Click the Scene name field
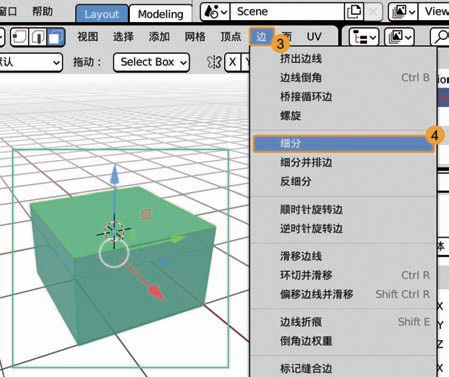 [x=287, y=12]
